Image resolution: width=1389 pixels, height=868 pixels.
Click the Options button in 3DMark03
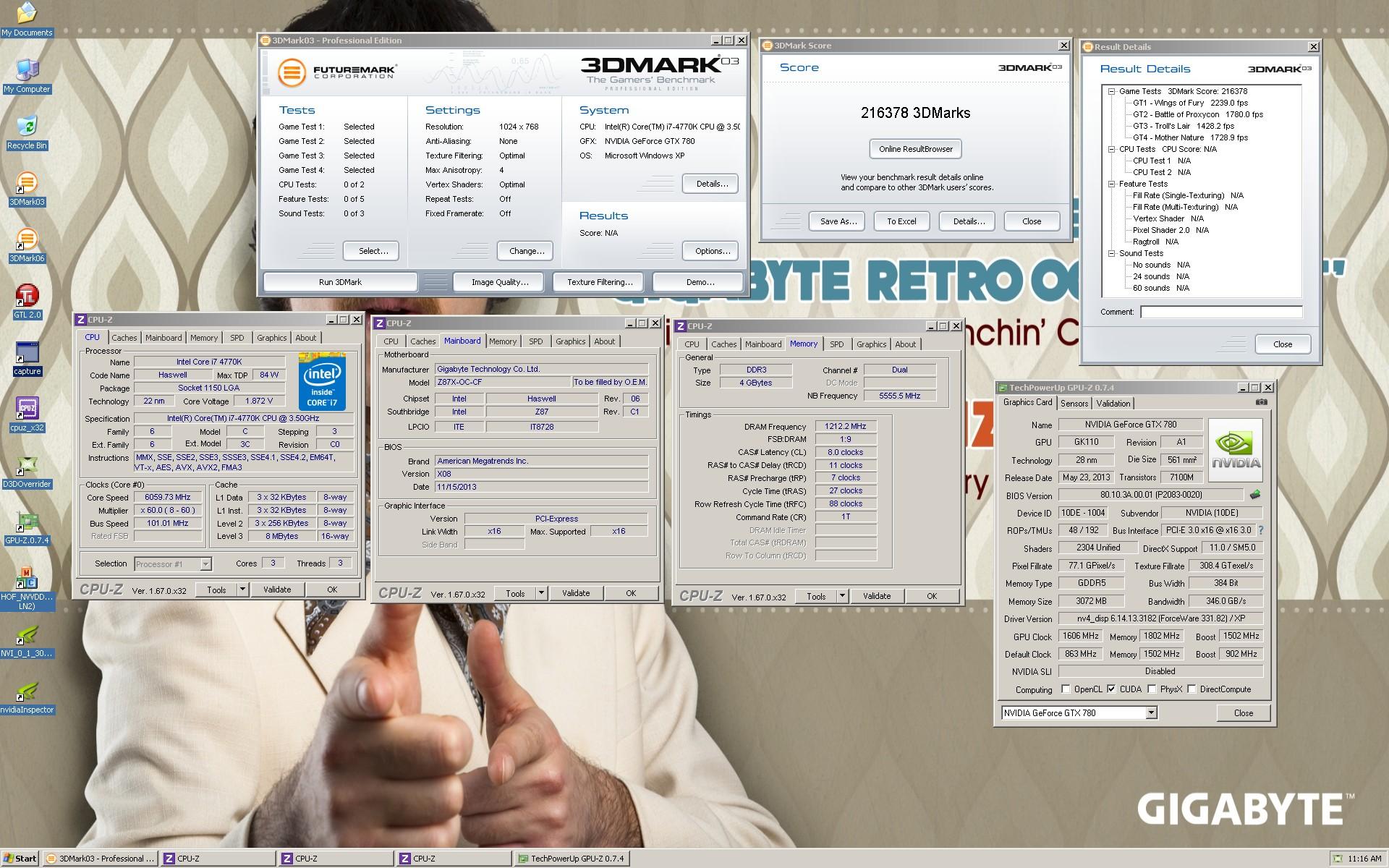pos(710,251)
